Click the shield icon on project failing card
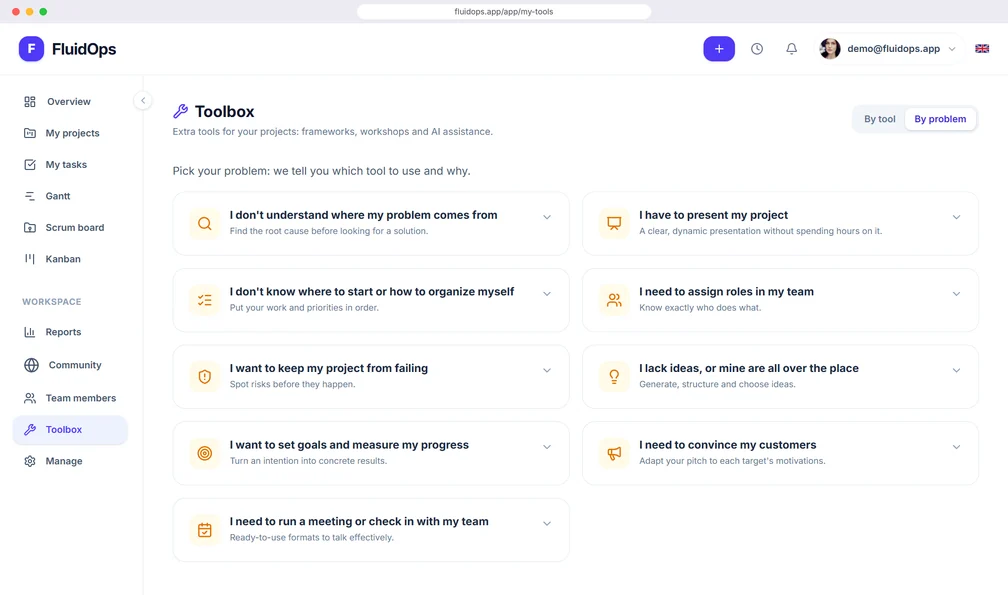1008x595 pixels. [204, 377]
